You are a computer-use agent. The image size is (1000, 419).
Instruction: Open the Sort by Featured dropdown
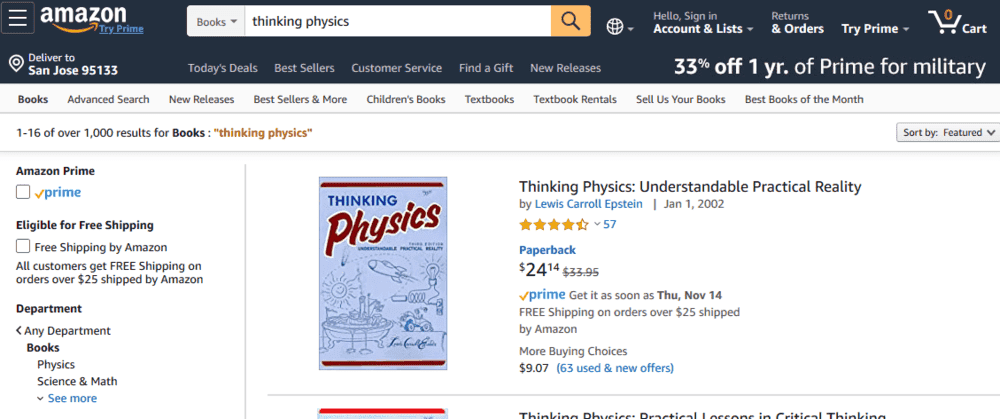(x=949, y=132)
